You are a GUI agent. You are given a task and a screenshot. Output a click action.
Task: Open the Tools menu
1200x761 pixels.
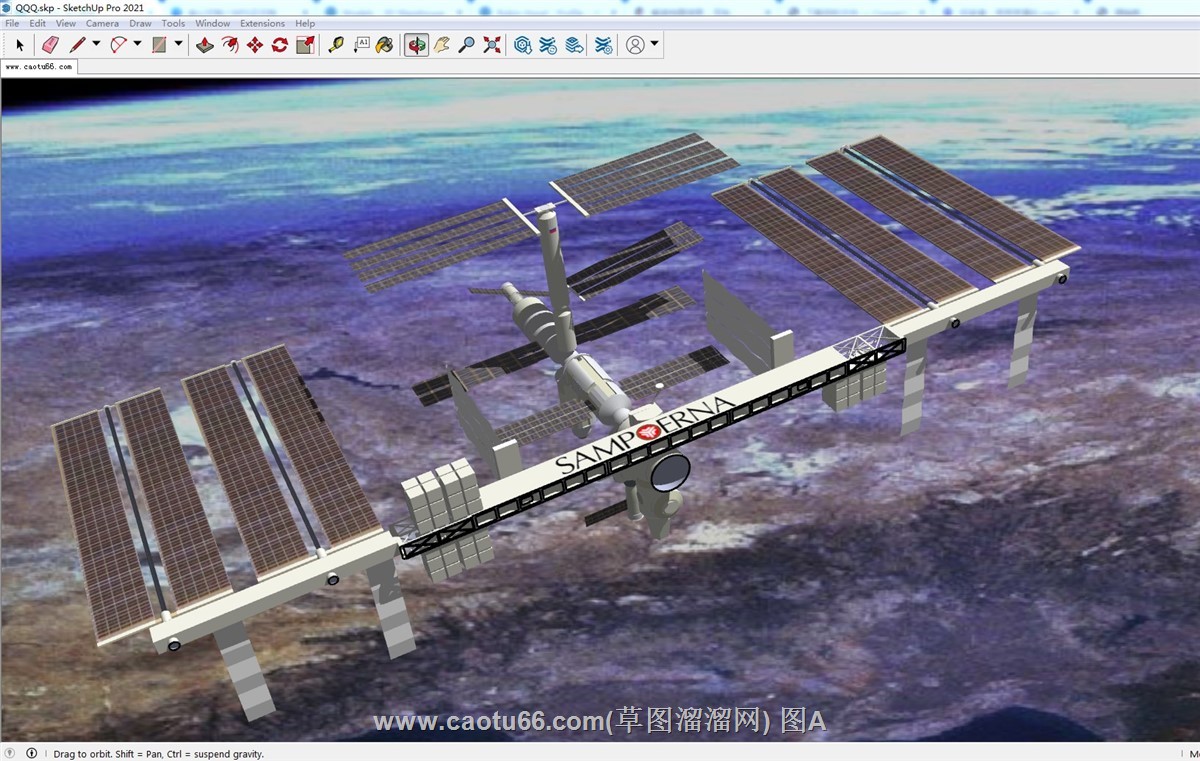coord(173,23)
